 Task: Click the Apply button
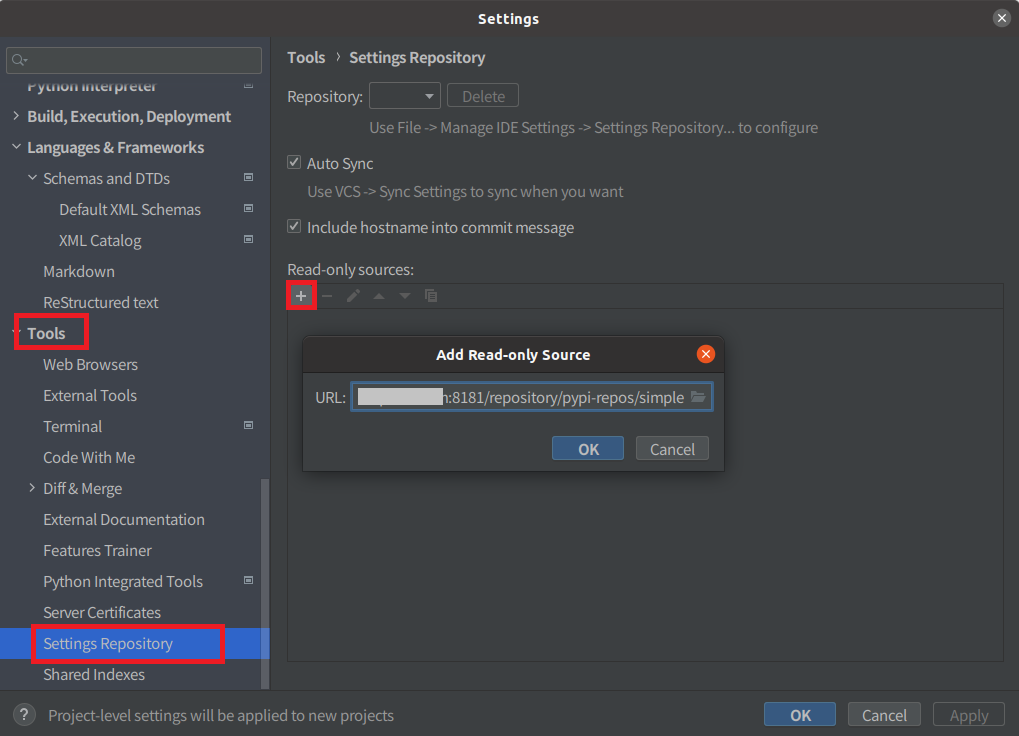(968, 715)
